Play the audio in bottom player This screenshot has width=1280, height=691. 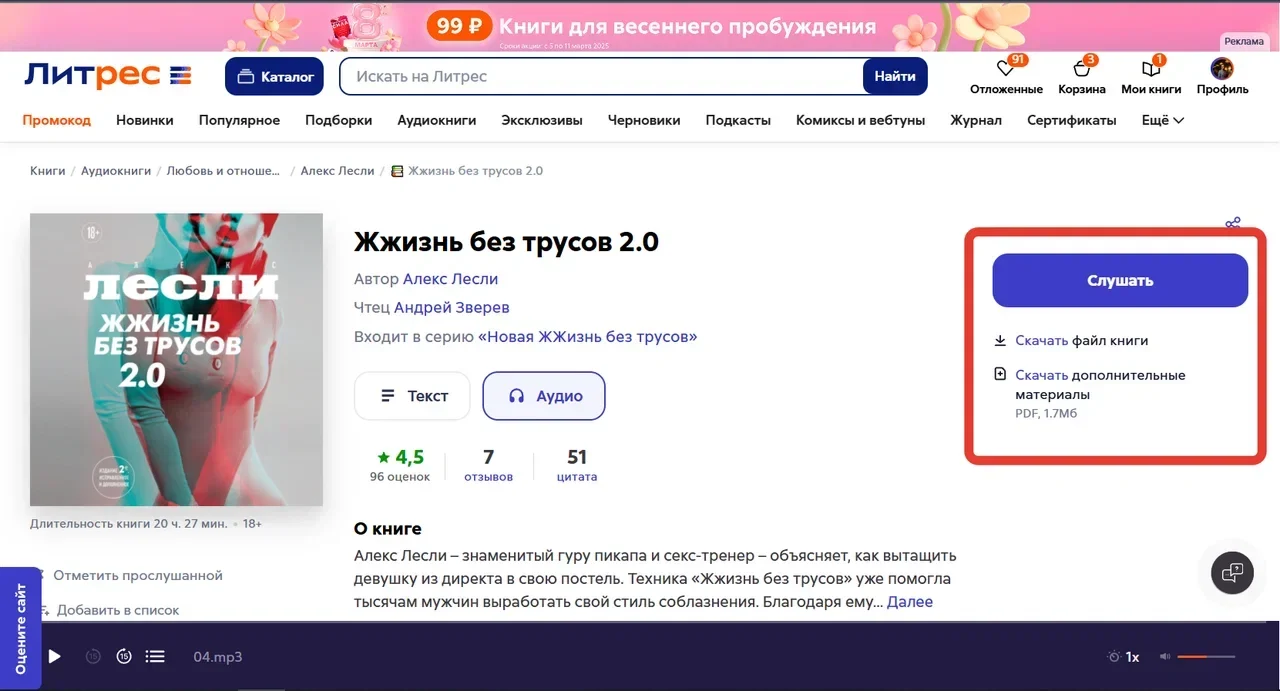pyautogui.click(x=55, y=657)
